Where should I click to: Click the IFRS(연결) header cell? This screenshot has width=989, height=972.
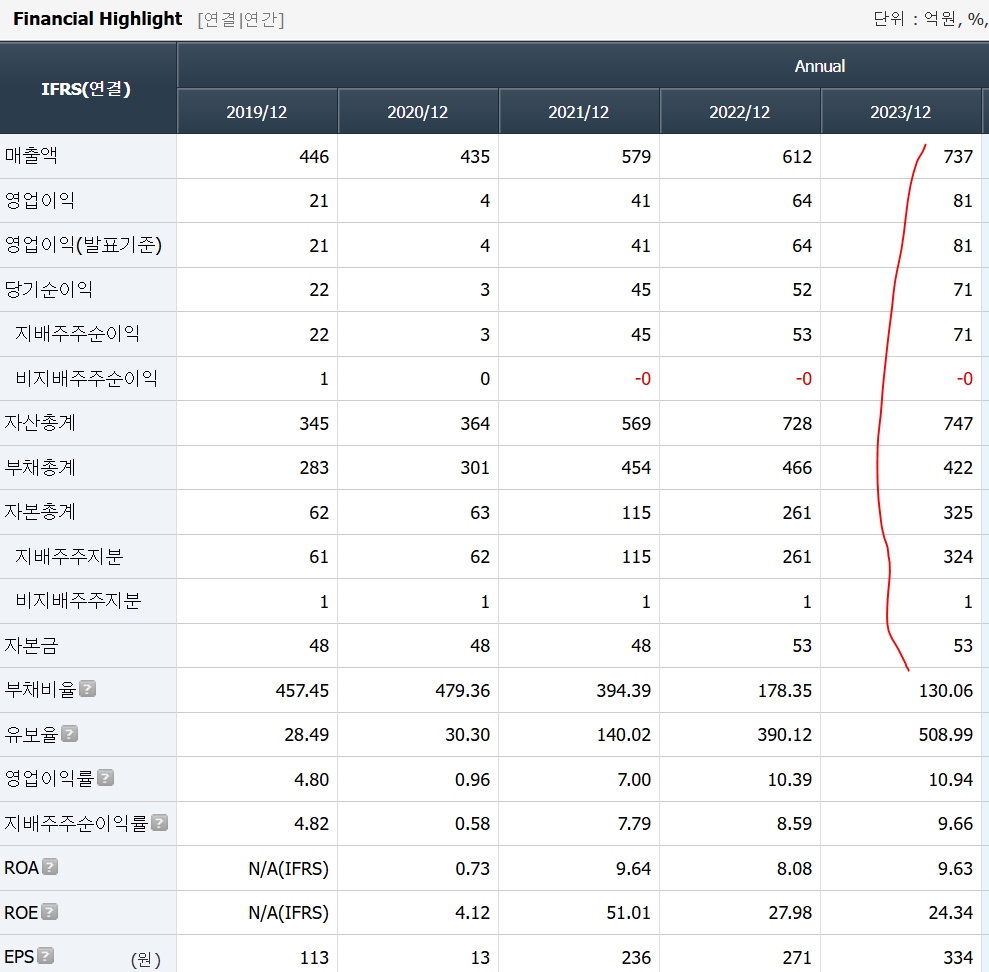click(x=87, y=88)
